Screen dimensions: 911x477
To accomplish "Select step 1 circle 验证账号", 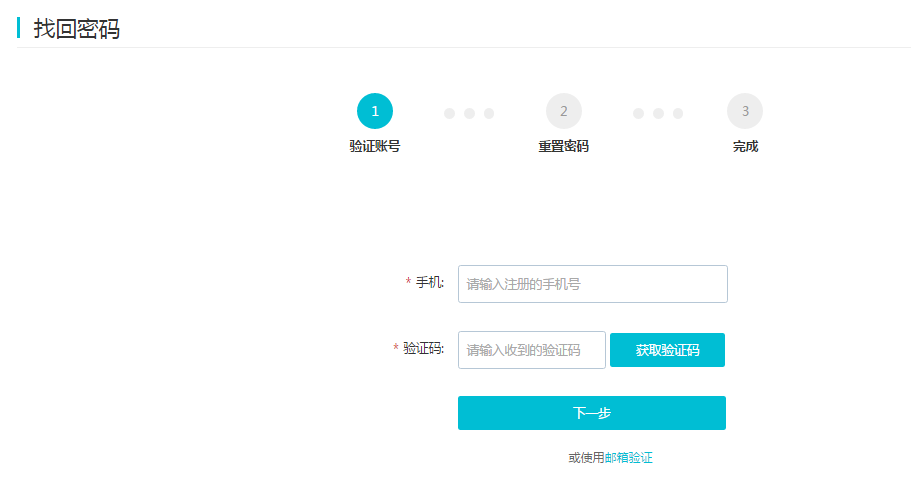I will 375,111.
